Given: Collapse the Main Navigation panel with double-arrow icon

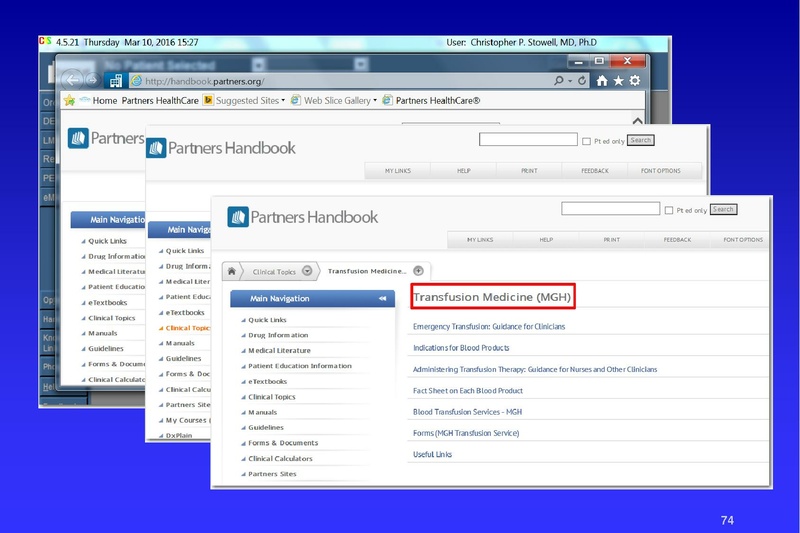Looking at the screenshot, I should click(381, 298).
